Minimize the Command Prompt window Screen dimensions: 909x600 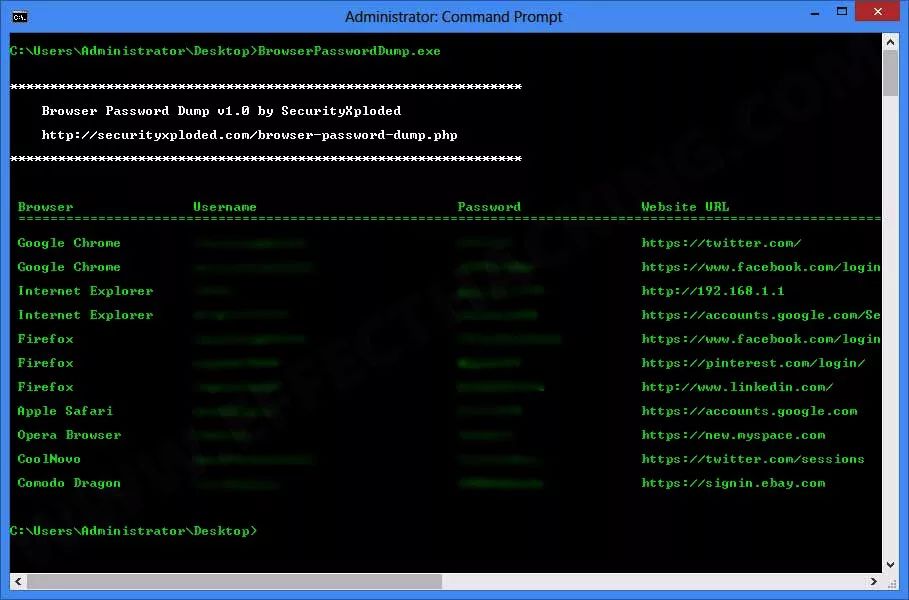(x=815, y=13)
